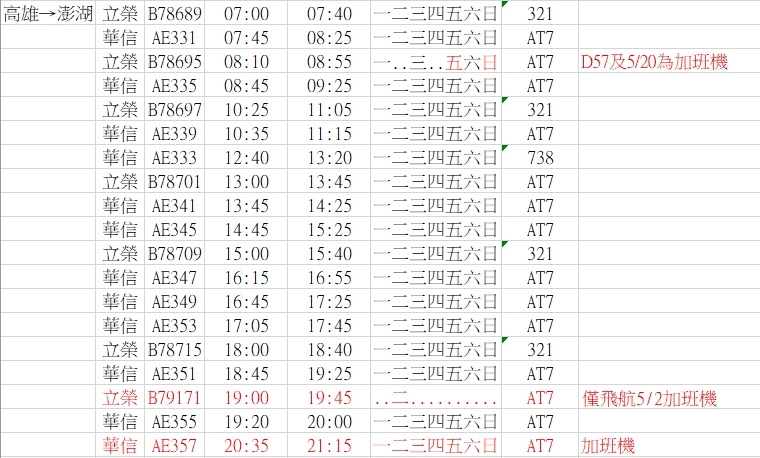
Task: Click flight number AE333
Action: (x=174, y=158)
